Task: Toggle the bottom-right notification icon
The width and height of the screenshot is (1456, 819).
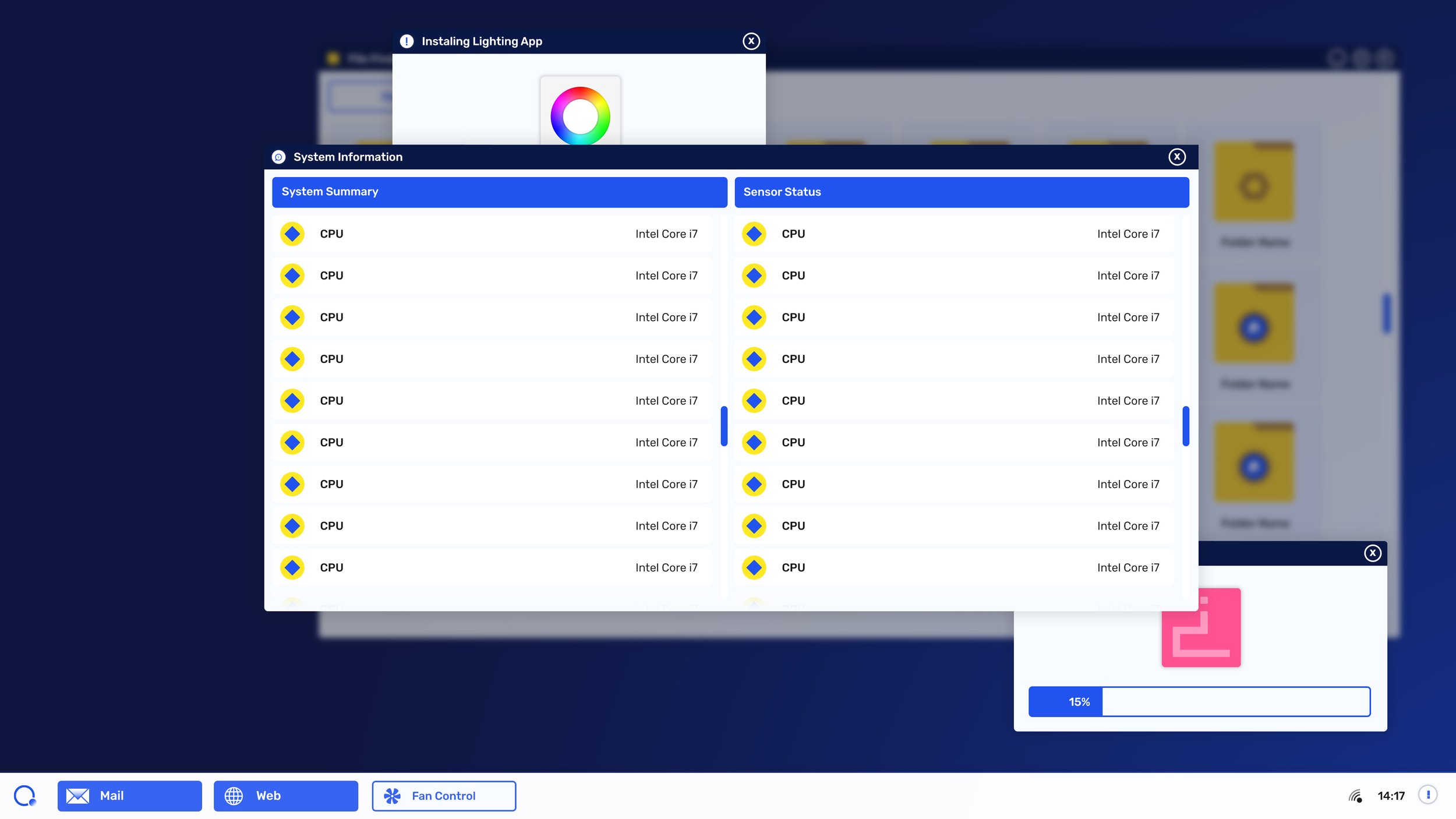Action: click(1429, 795)
